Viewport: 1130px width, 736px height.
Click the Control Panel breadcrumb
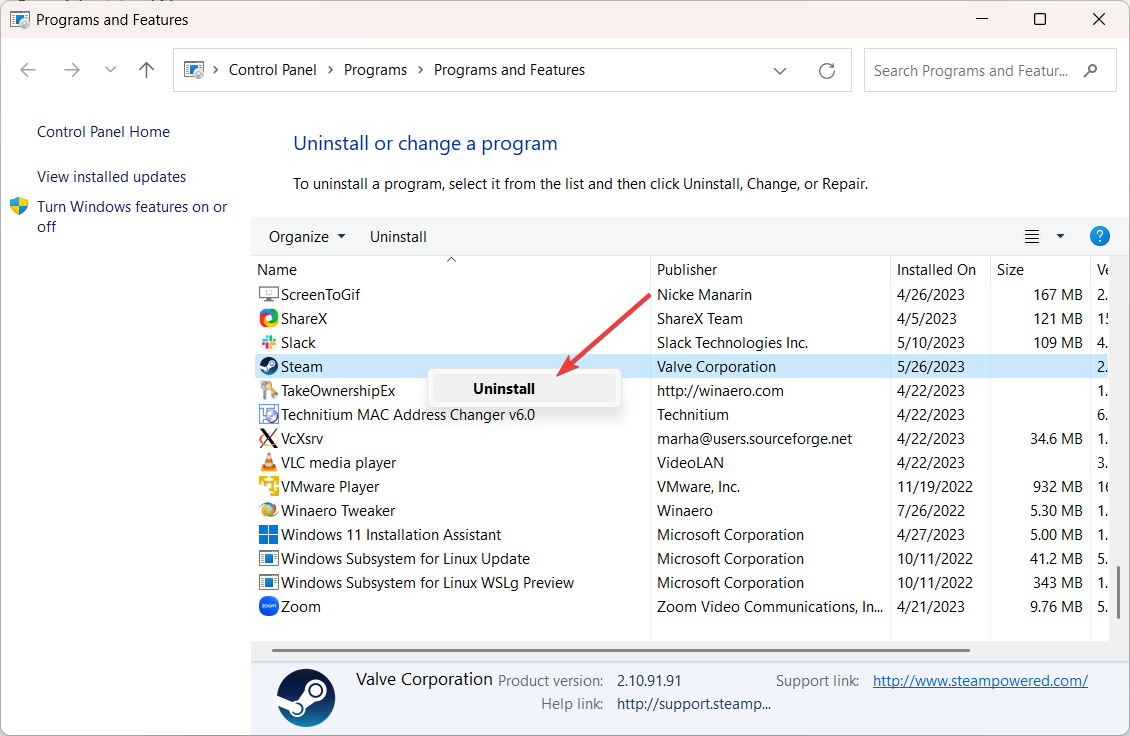272,70
